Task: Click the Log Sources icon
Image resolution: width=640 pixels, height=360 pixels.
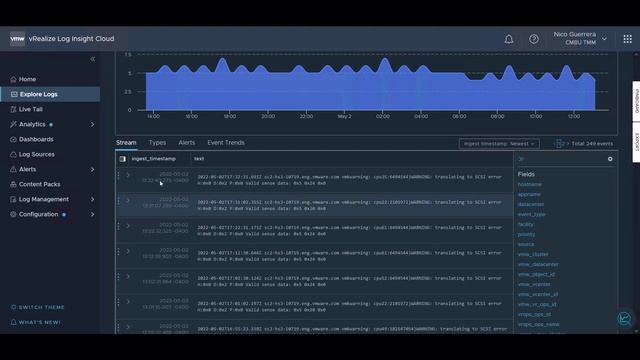Action: point(13,154)
